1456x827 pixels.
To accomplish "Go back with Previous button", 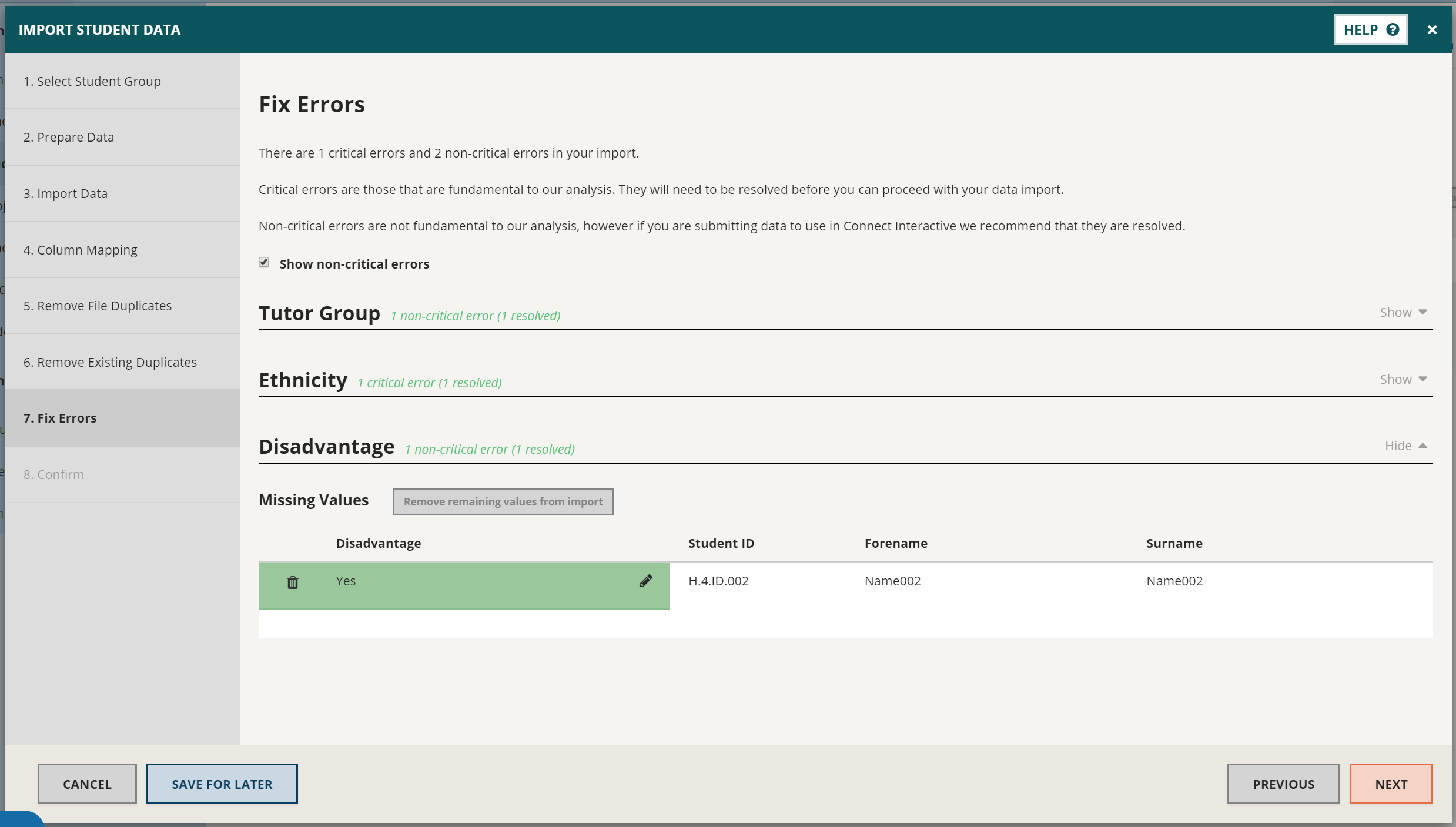I will click(1283, 784).
